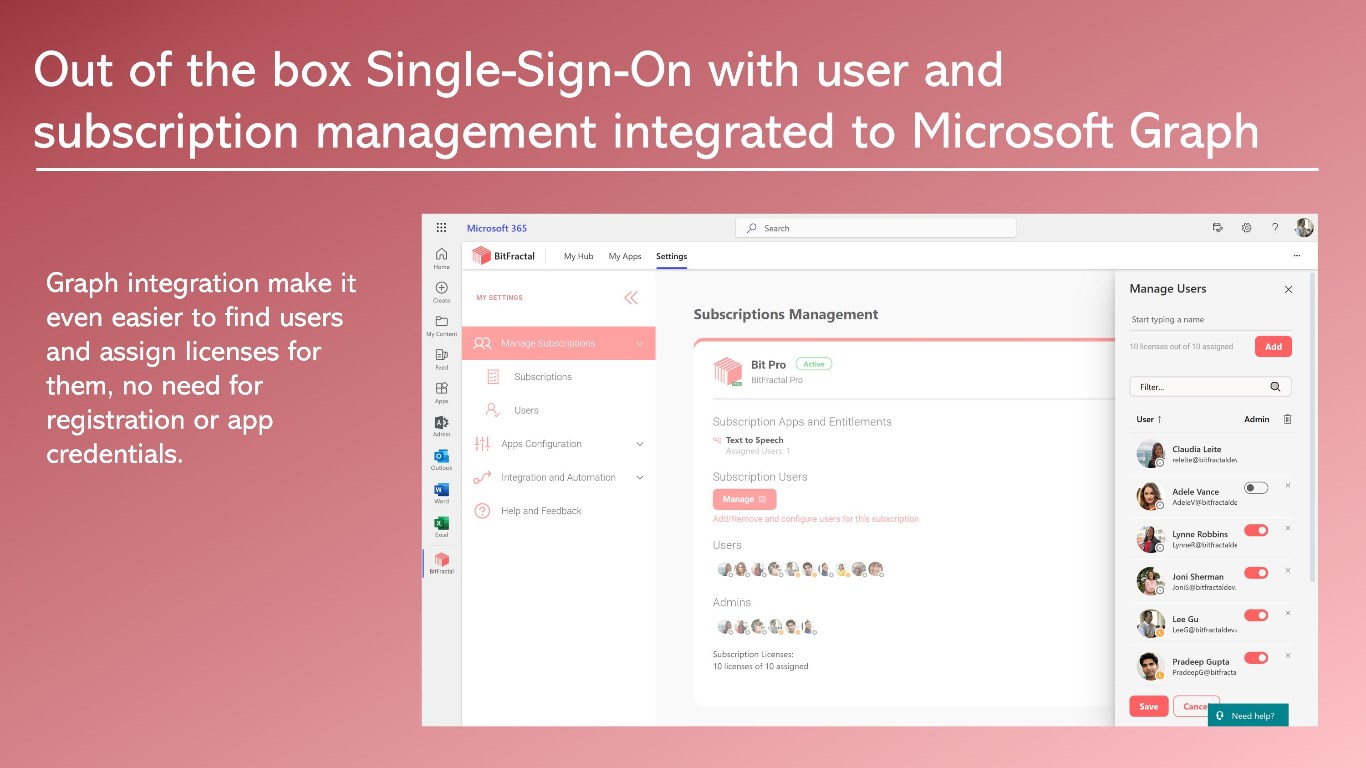Open the question mark help icon
Viewport: 1366px width, 768px height.
pyautogui.click(x=1275, y=228)
